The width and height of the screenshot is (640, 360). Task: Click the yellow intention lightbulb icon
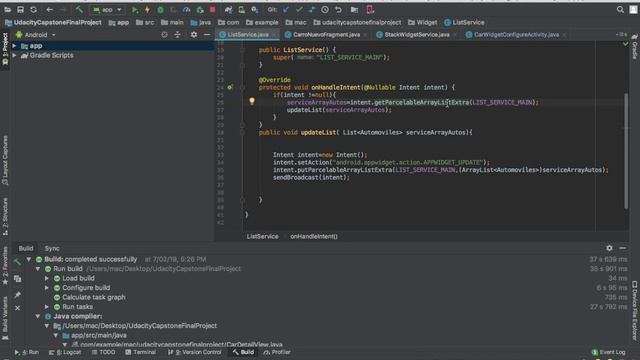pos(252,101)
